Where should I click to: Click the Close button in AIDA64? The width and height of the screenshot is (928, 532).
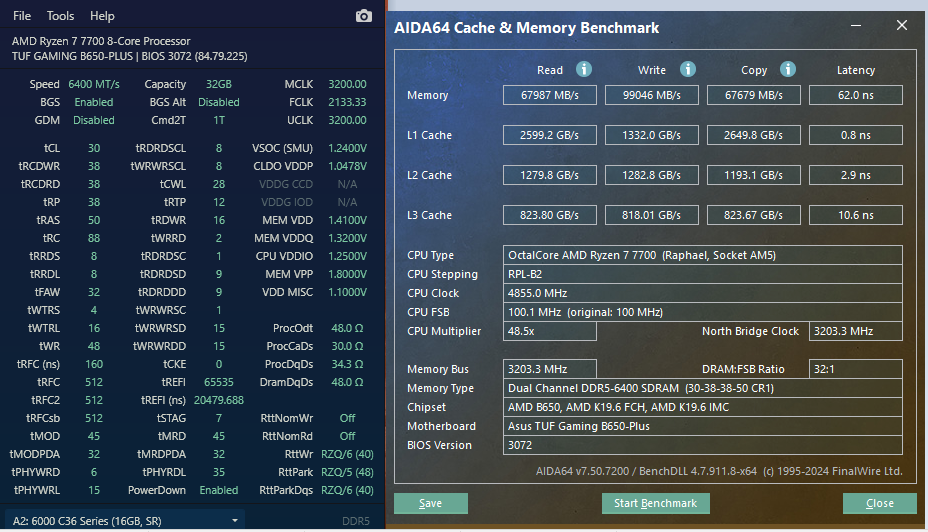[879, 503]
